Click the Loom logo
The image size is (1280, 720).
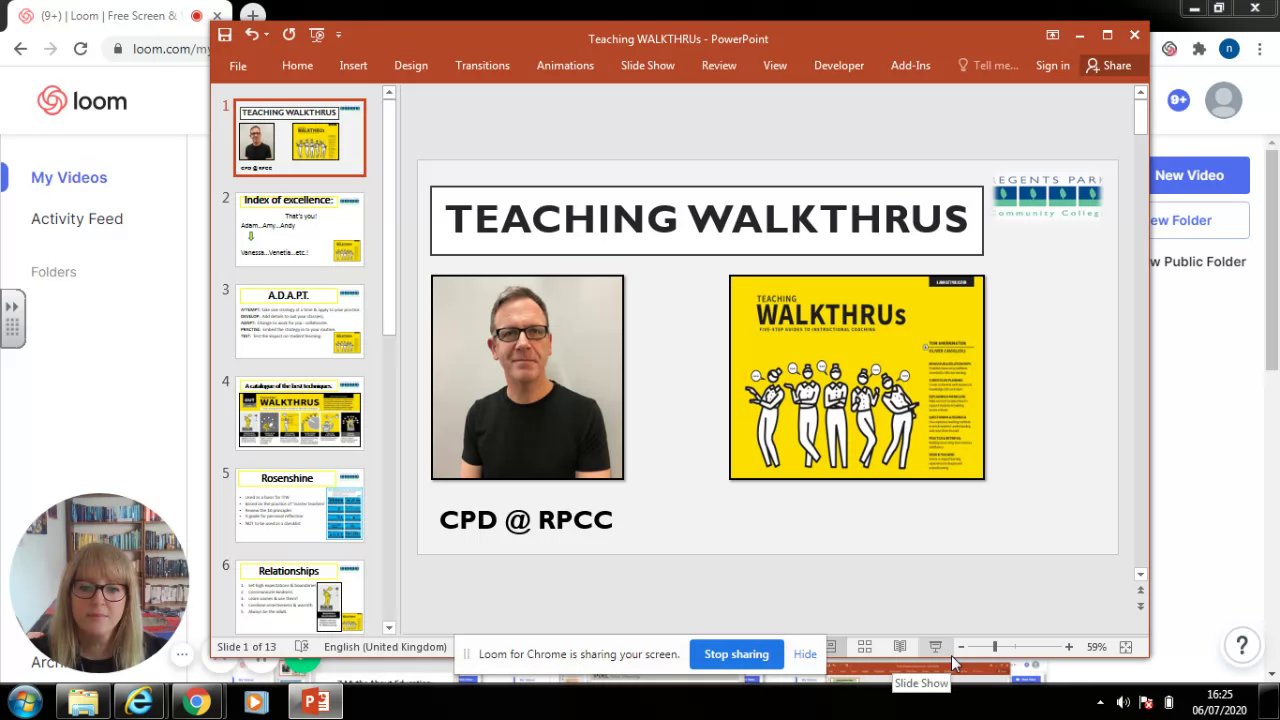click(x=82, y=101)
